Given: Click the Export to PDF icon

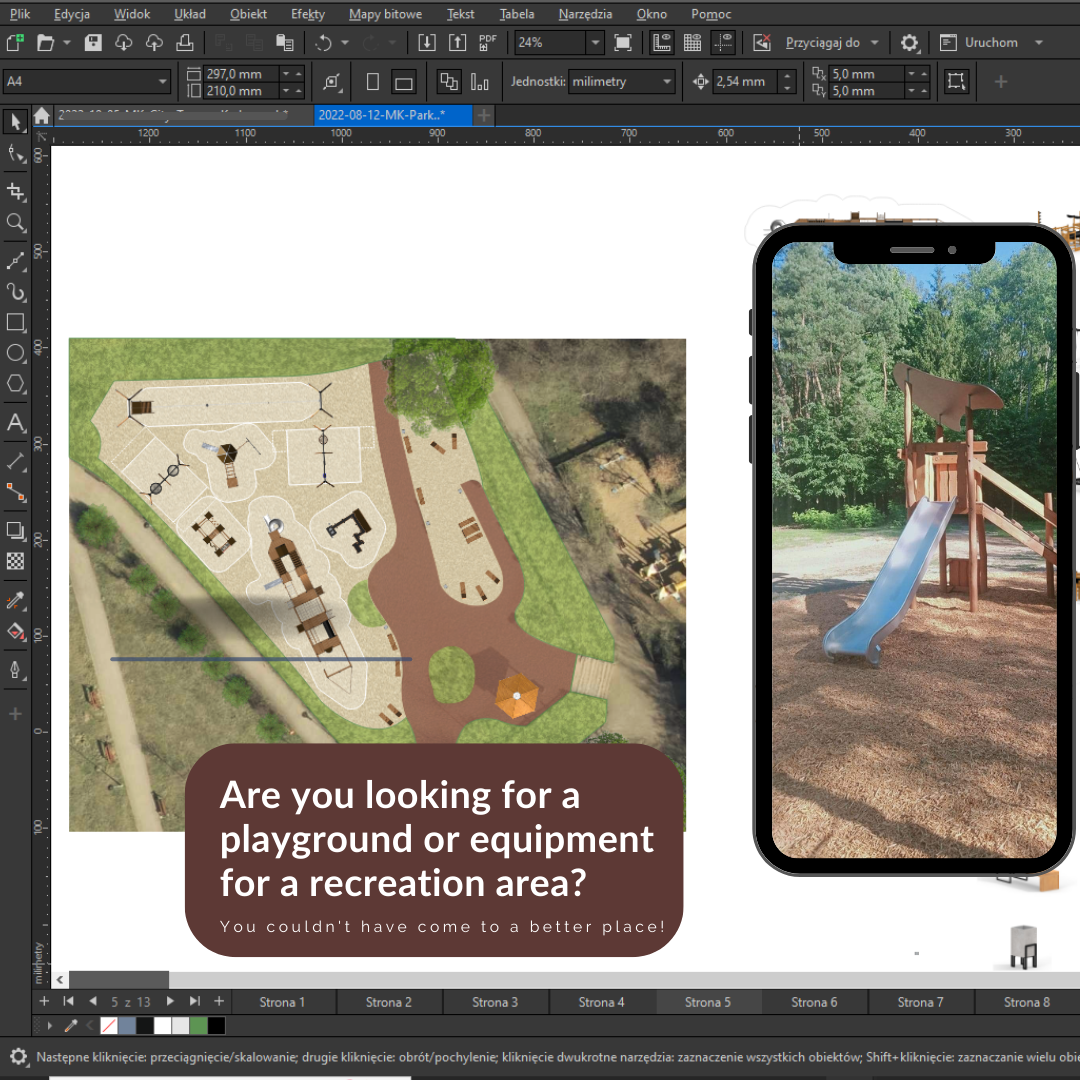Looking at the screenshot, I should coord(488,43).
